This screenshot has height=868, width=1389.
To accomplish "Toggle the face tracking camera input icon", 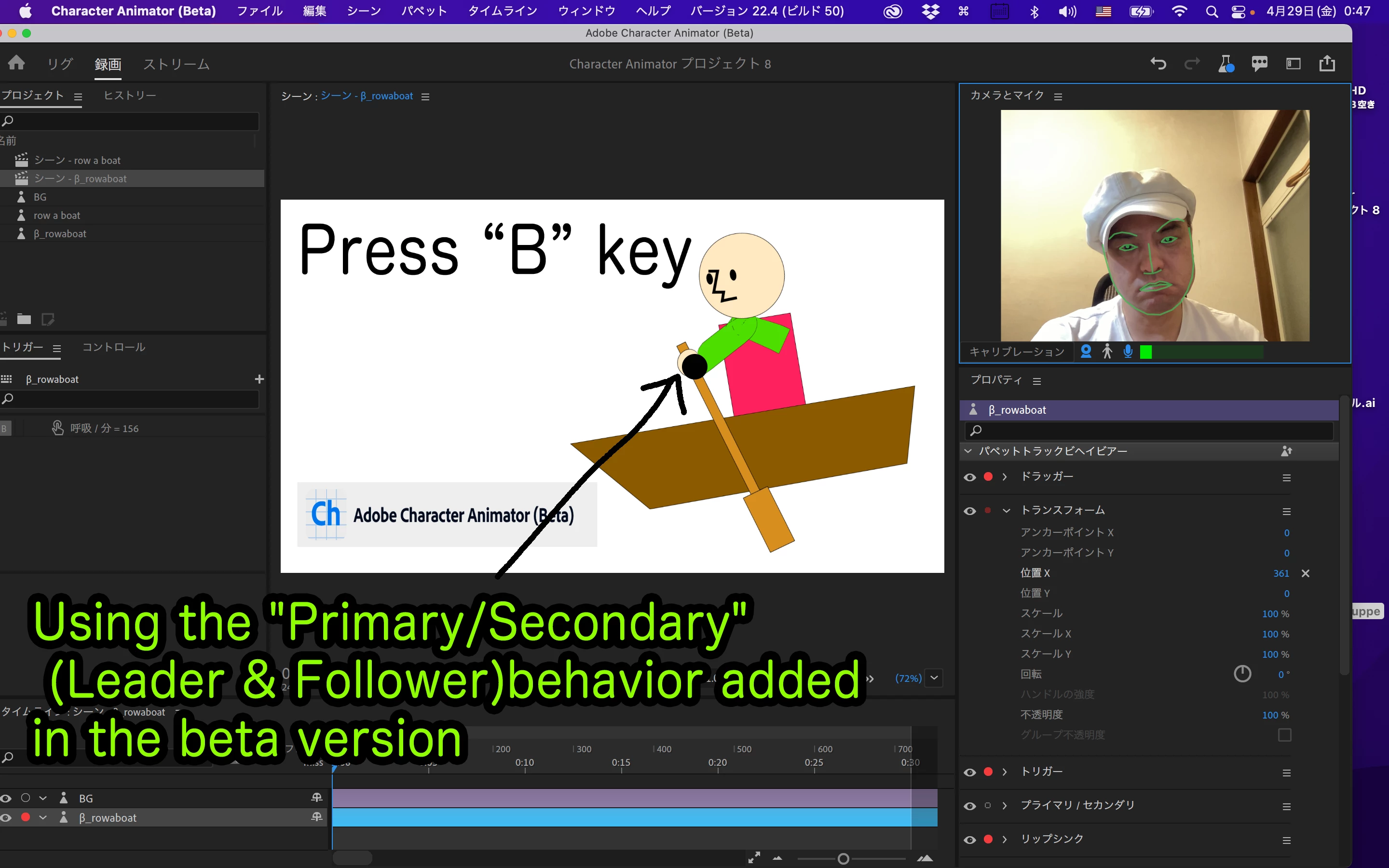I will 1085,352.
